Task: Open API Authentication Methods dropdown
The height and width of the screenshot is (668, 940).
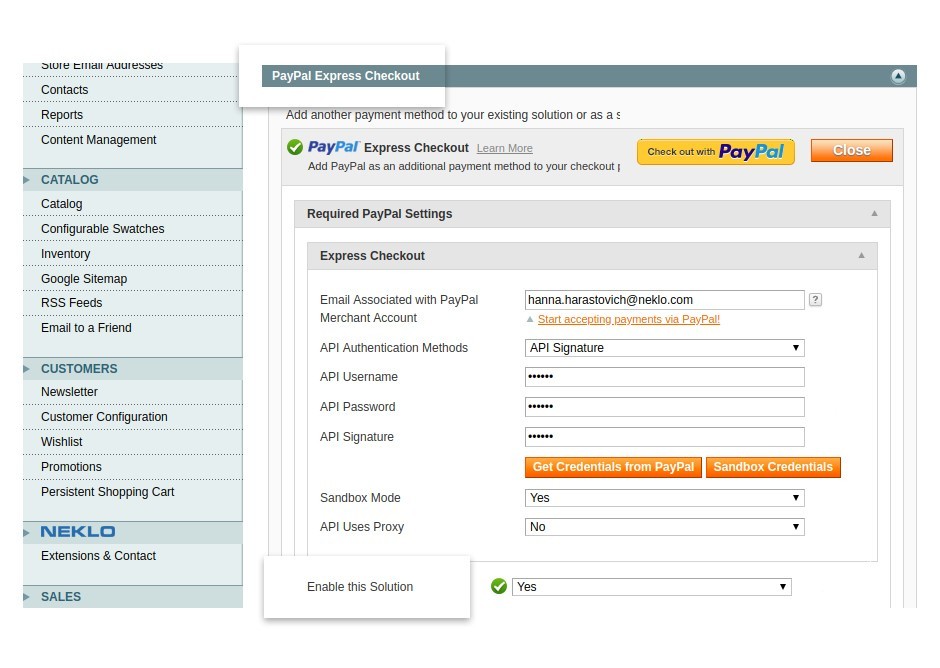Action: [x=664, y=348]
